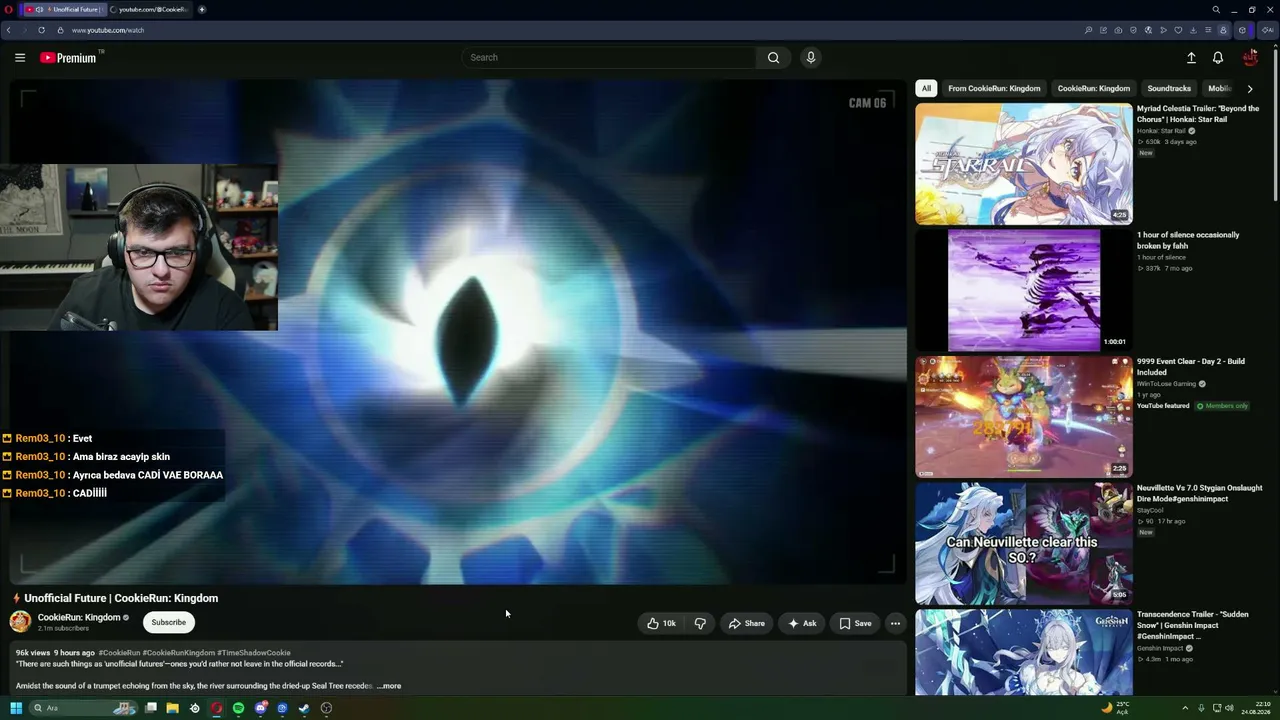Open the Can Neuvillette clear this thumbnail
Viewport: 1280px width, 720px height.
1024,543
